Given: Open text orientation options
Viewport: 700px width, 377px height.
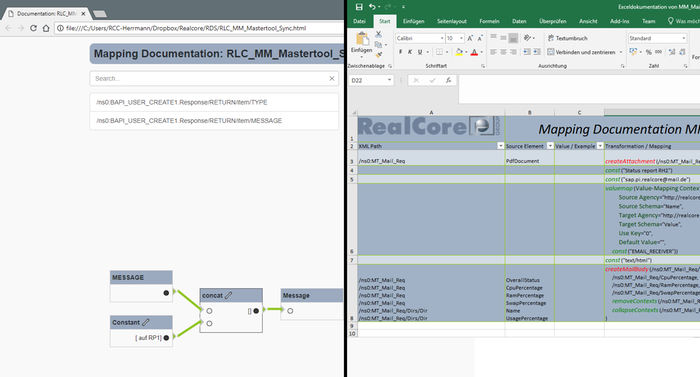Looking at the screenshot, I should tap(528, 38).
